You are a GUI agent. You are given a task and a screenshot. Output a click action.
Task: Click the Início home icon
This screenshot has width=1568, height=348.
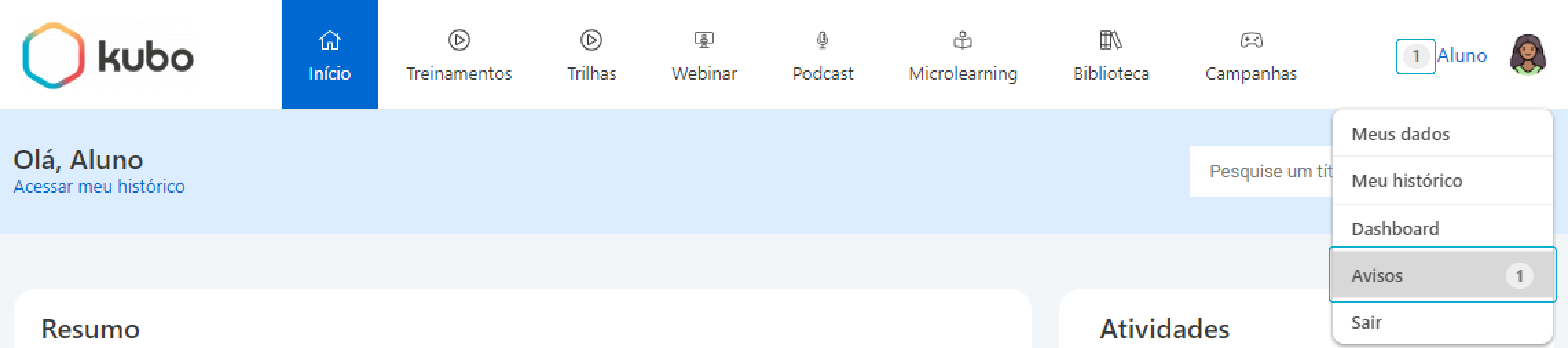[x=330, y=41]
